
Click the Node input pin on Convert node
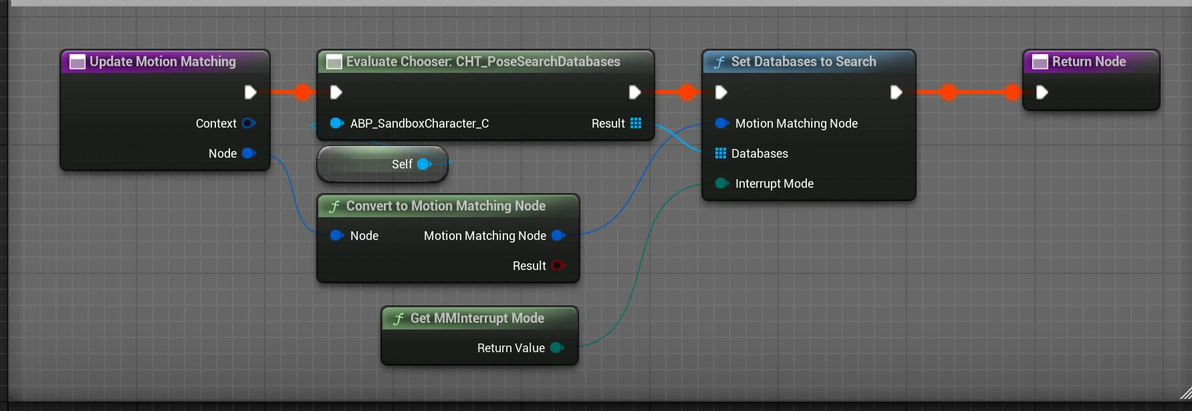(x=337, y=236)
